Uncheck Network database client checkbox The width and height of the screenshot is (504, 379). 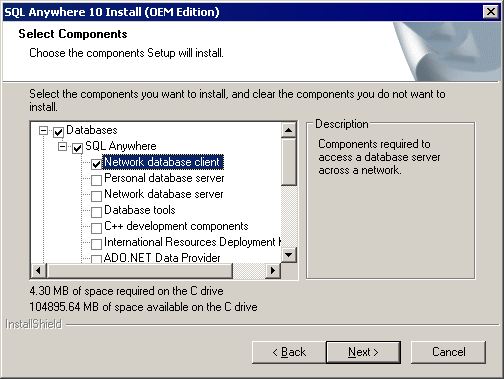[x=96, y=164]
